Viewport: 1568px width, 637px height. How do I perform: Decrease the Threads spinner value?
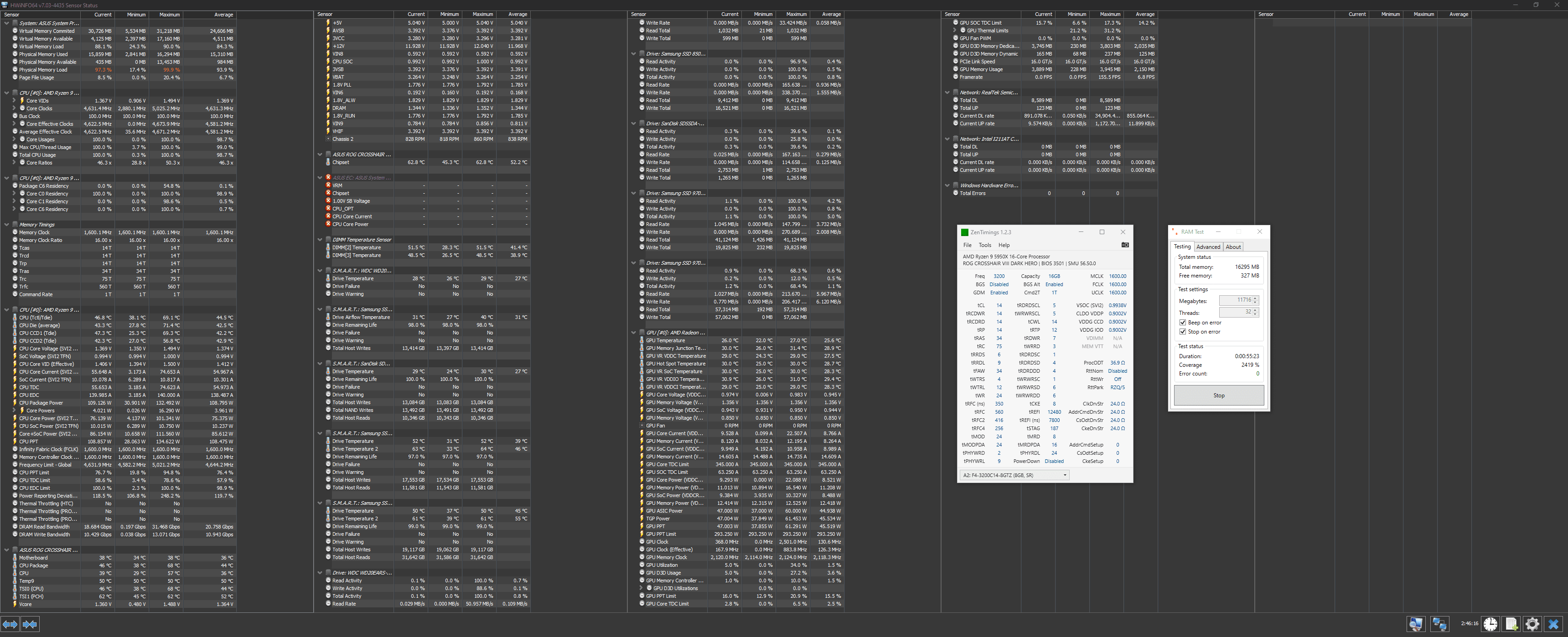point(1255,314)
